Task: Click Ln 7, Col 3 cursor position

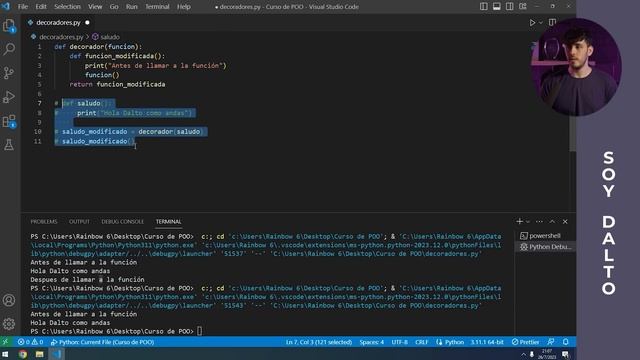Action: point(319,342)
